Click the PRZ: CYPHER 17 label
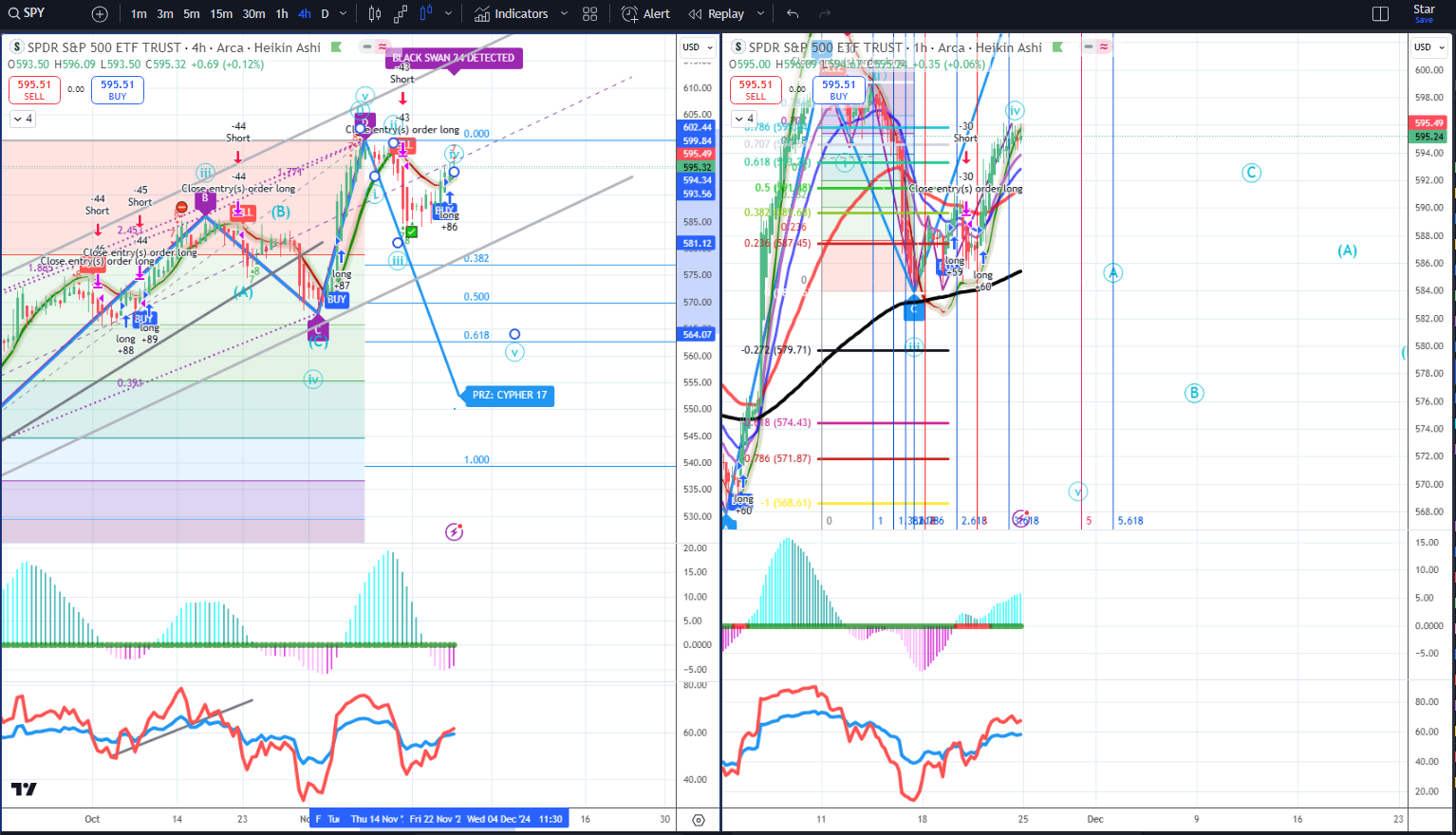Screen dimensions: 1456x835 tap(510, 395)
